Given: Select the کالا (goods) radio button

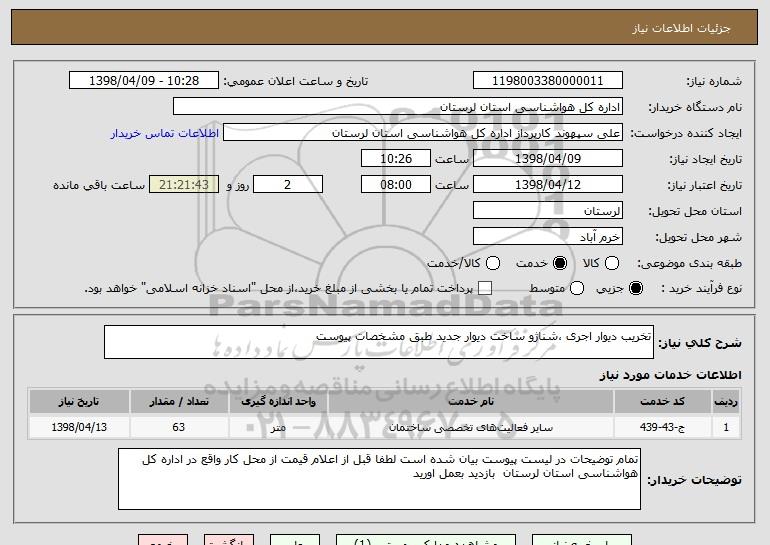Looking at the screenshot, I should coord(612,263).
